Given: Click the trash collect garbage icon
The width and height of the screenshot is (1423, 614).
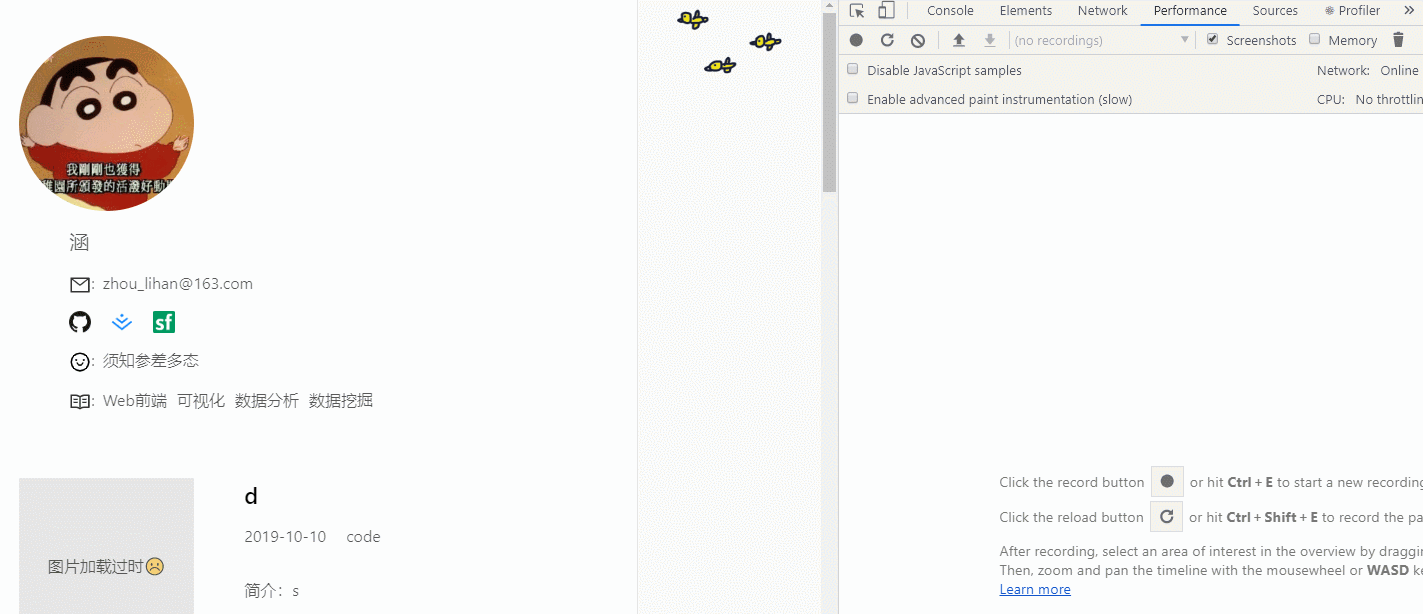Looking at the screenshot, I should (1398, 40).
